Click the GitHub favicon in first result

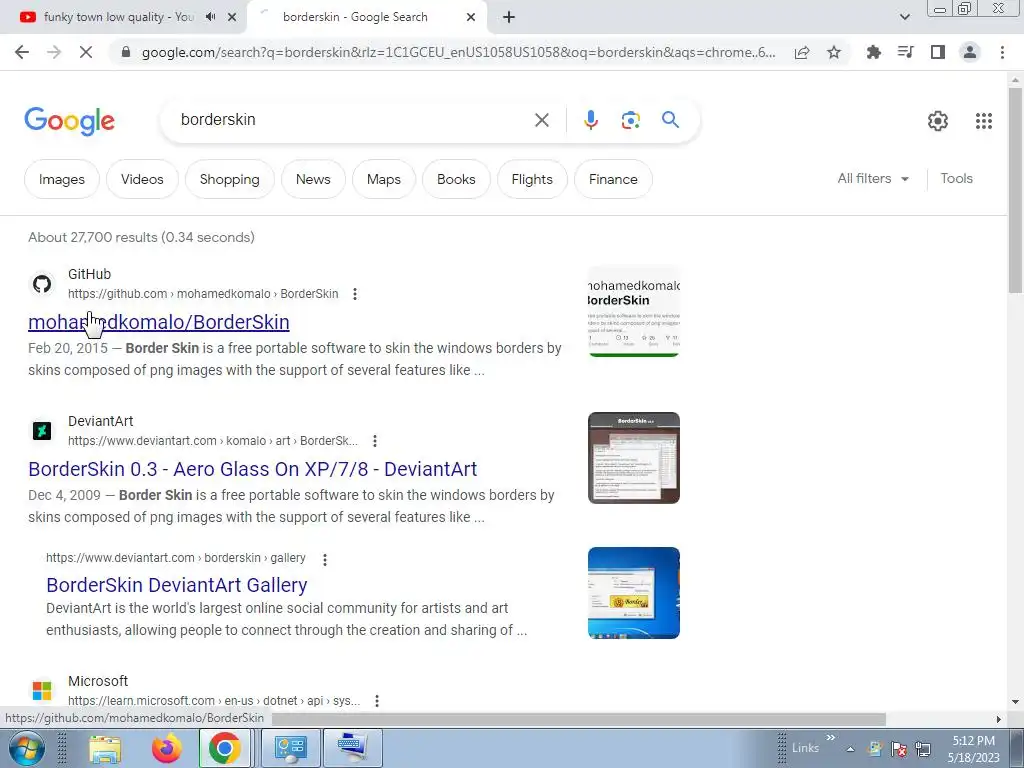click(42, 284)
